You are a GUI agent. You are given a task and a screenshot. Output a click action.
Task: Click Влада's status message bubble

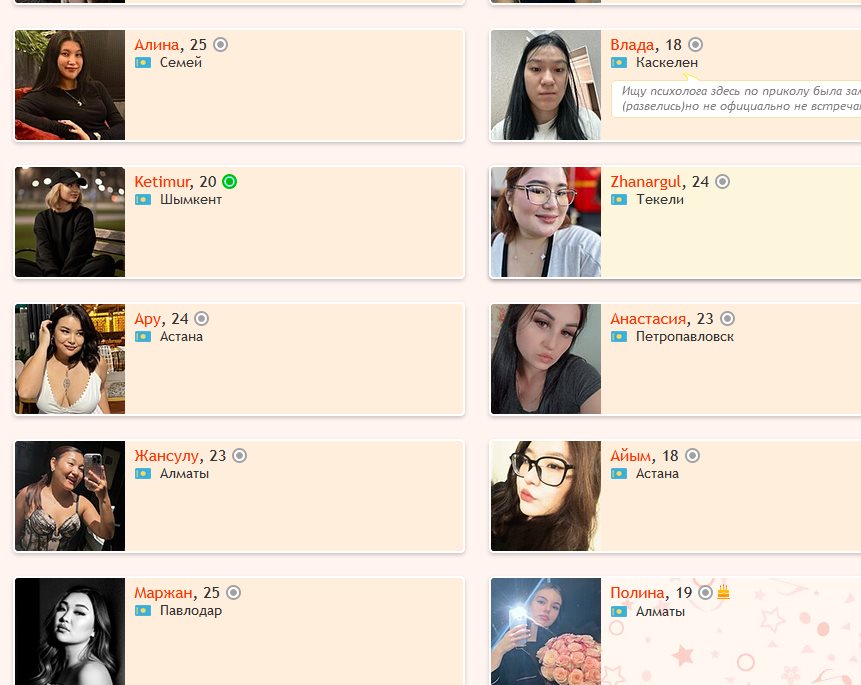[x=736, y=99]
